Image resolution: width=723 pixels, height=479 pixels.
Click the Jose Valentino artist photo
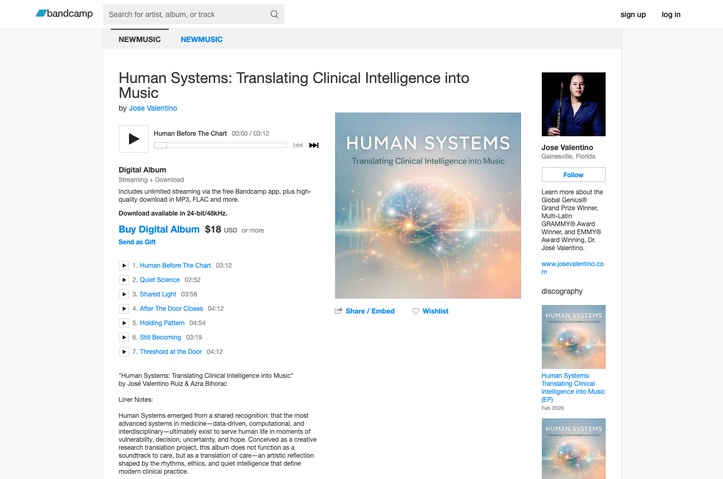tap(574, 104)
